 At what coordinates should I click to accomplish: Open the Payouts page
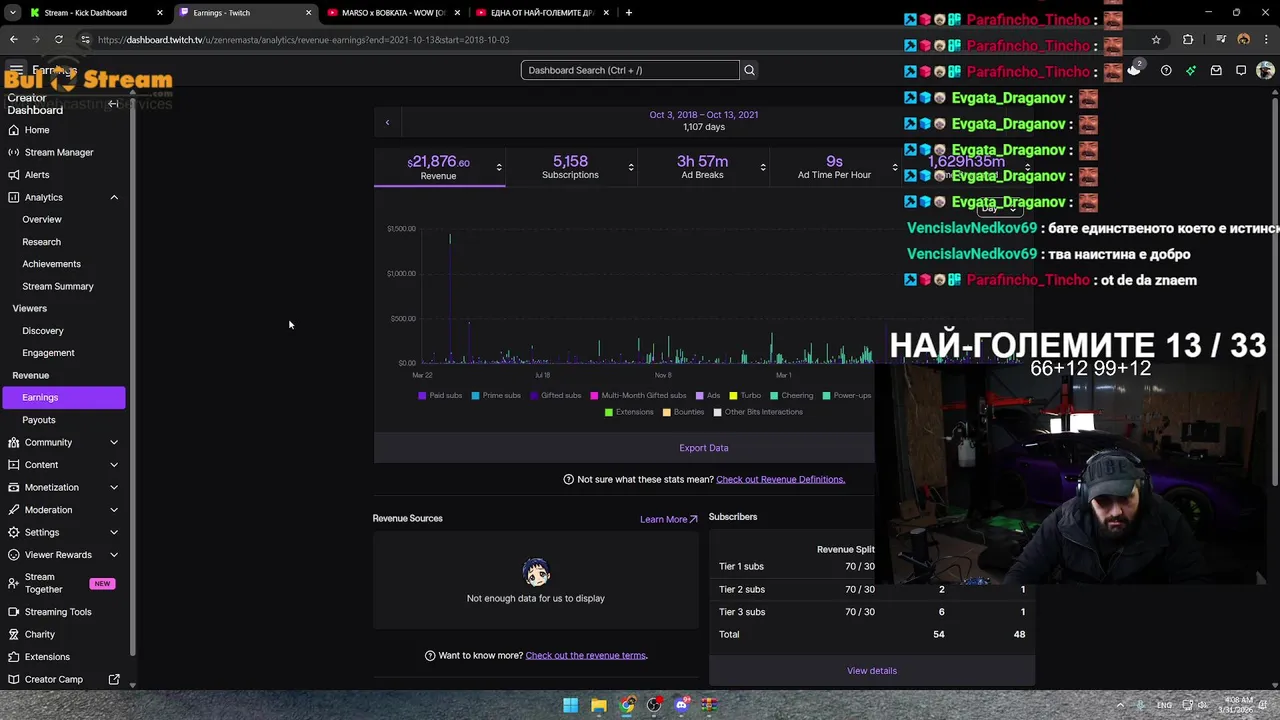point(39,420)
